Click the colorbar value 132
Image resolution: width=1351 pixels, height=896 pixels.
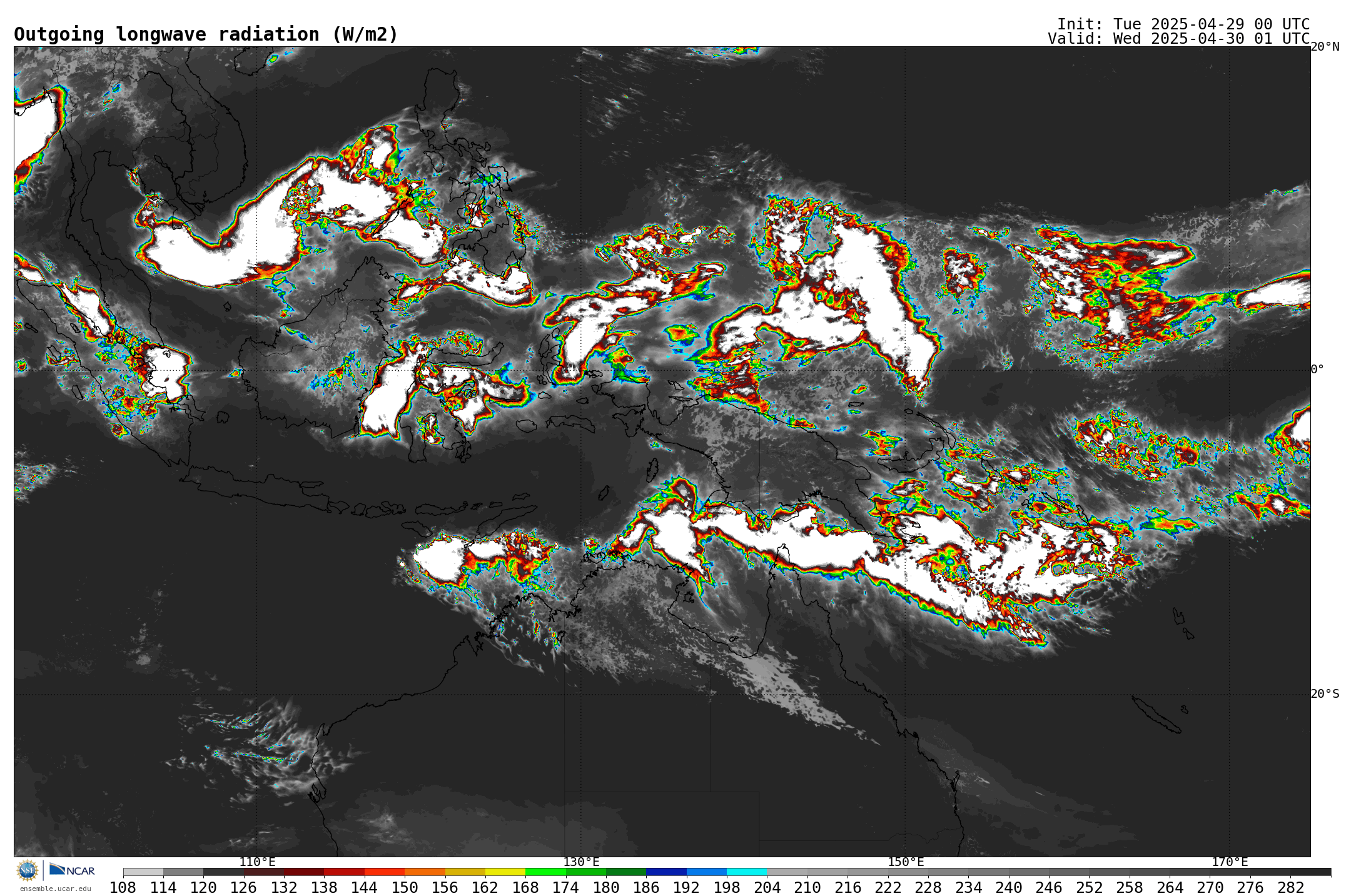click(284, 887)
